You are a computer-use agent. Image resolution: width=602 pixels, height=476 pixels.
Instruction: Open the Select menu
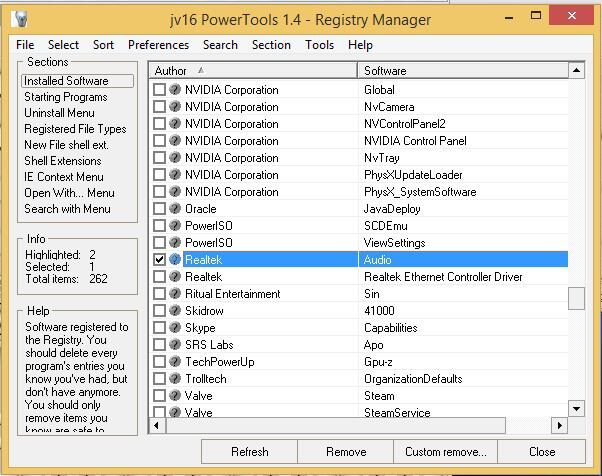(63, 45)
